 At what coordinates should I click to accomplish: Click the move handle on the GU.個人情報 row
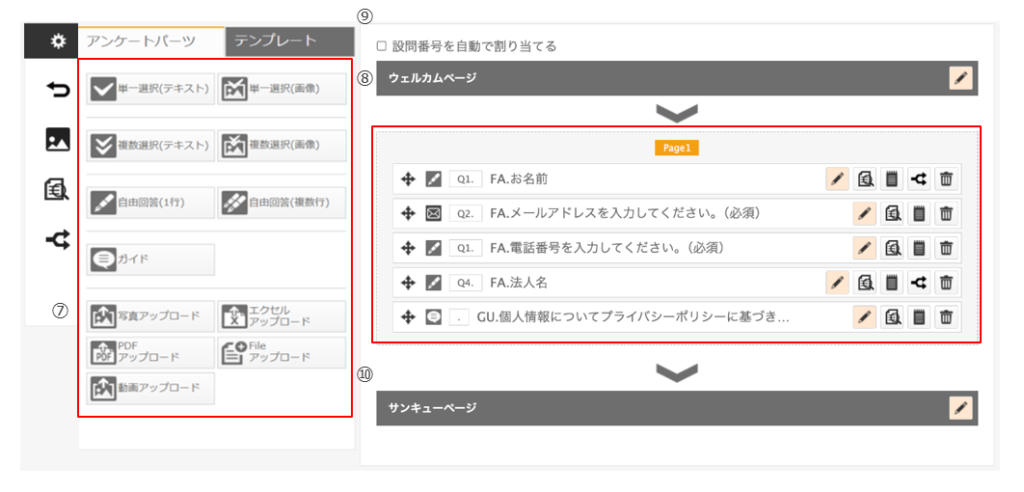pos(408,318)
